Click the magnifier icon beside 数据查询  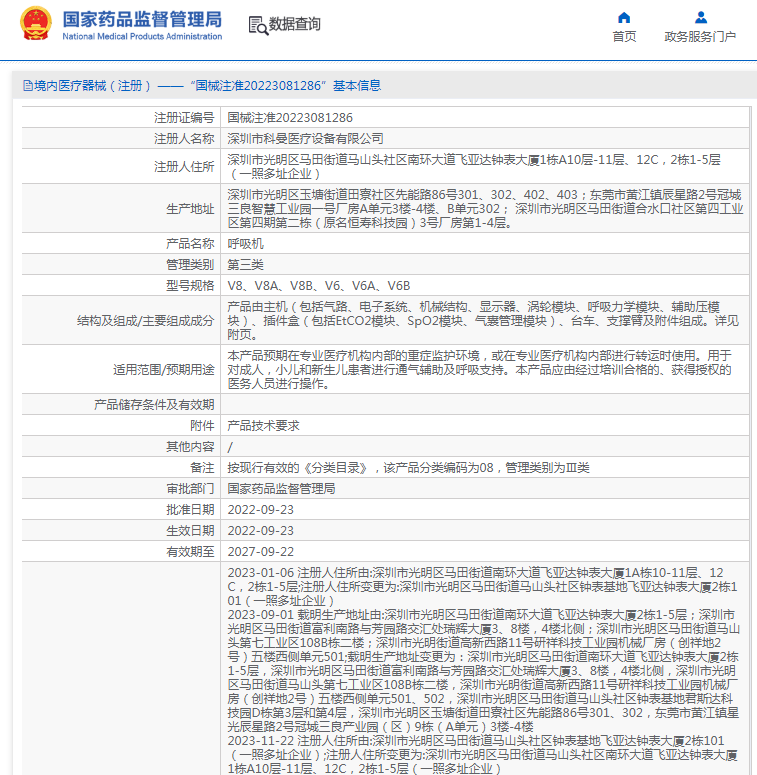tap(255, 24)
